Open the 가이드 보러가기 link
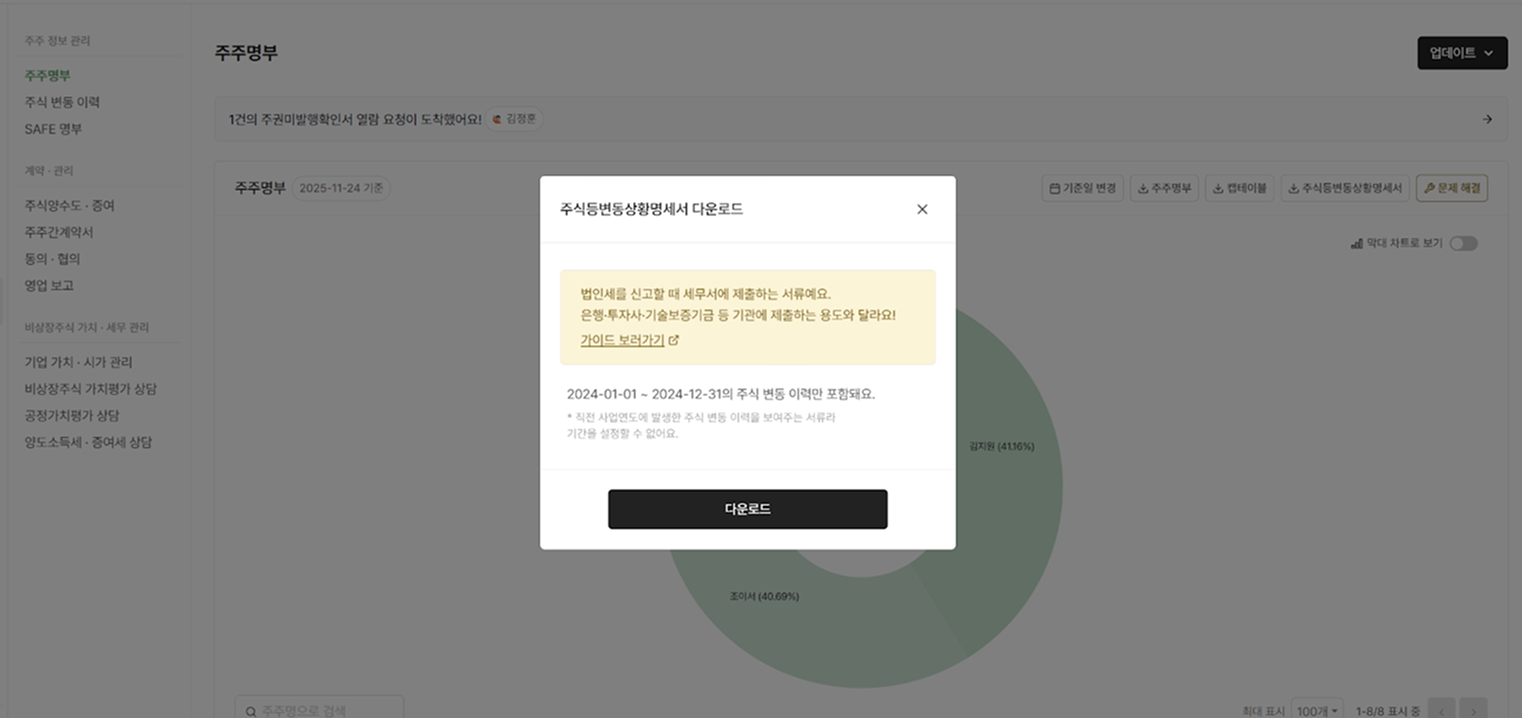This screenshot has width=1522, height=718. pos(621,340)
